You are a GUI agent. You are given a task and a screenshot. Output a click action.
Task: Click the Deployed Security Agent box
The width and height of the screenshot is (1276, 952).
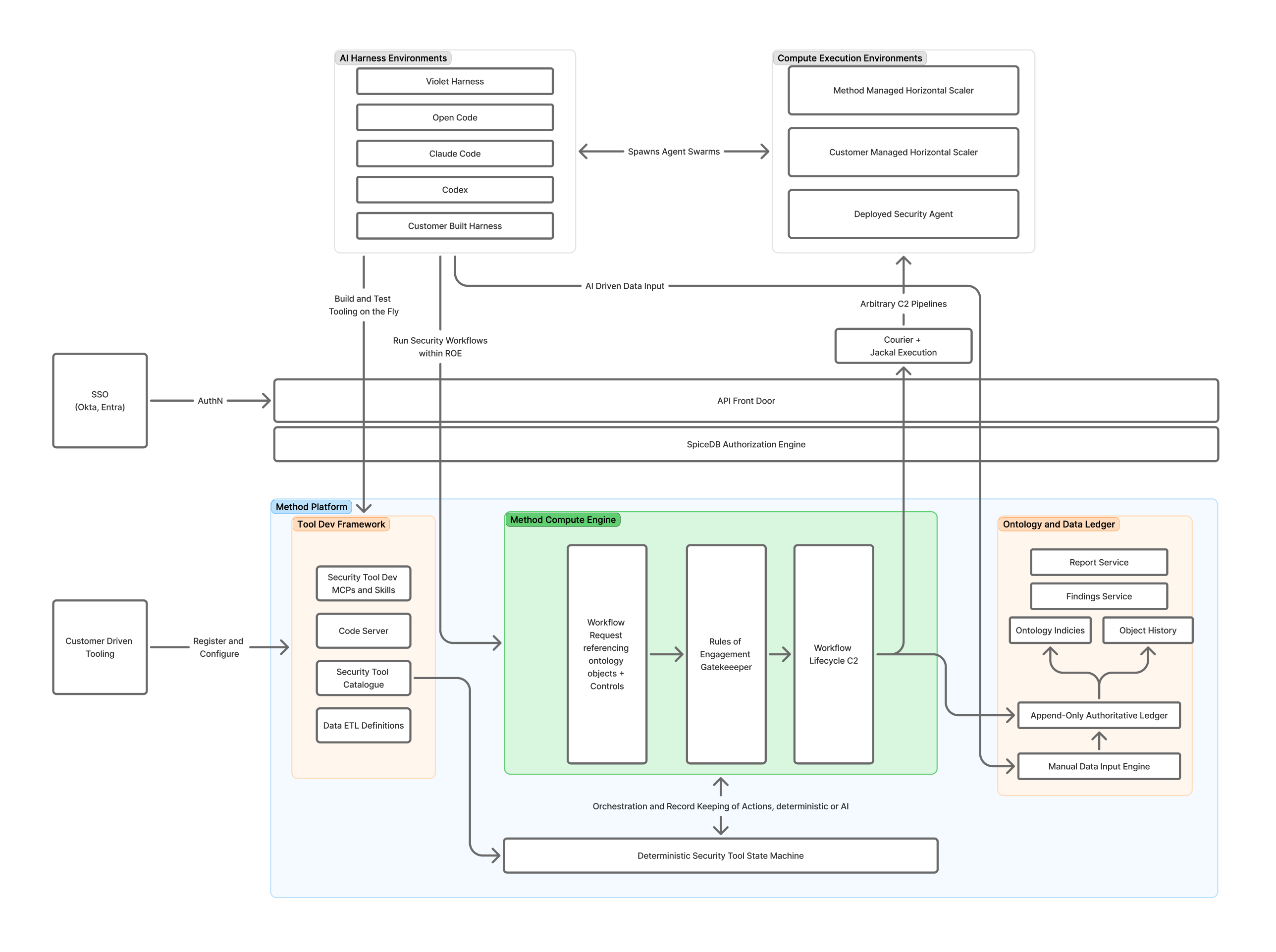903,214
